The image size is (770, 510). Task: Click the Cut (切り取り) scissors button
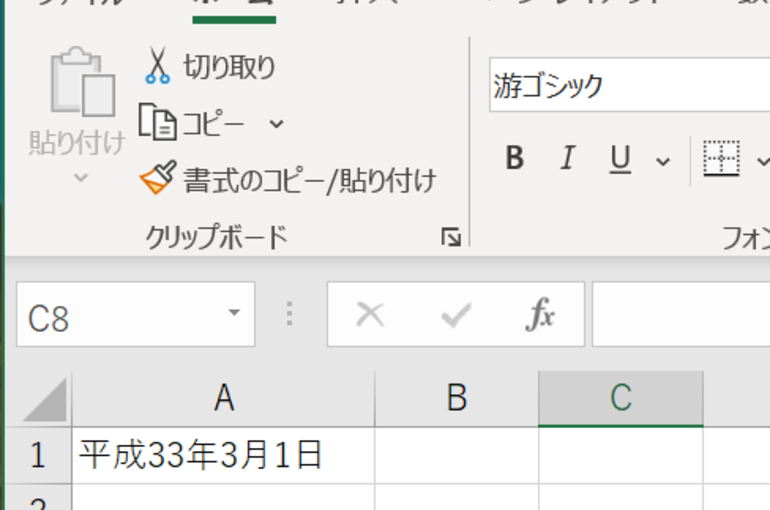click(x=210, y=66)
